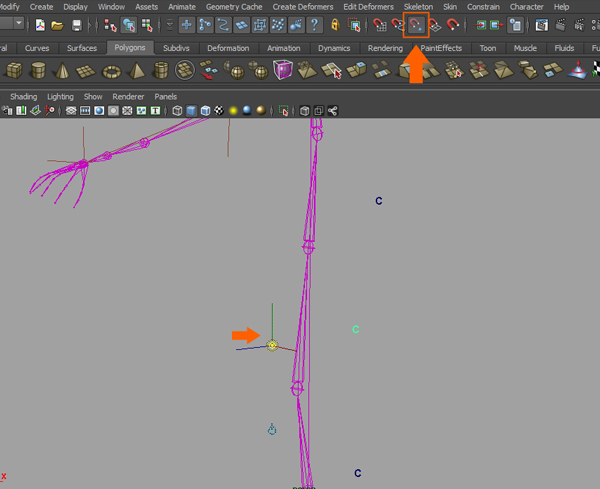This screenshot has width=600, height=489.
Task: Create a polygon pipe from shelf
Action: click(161, 70)
